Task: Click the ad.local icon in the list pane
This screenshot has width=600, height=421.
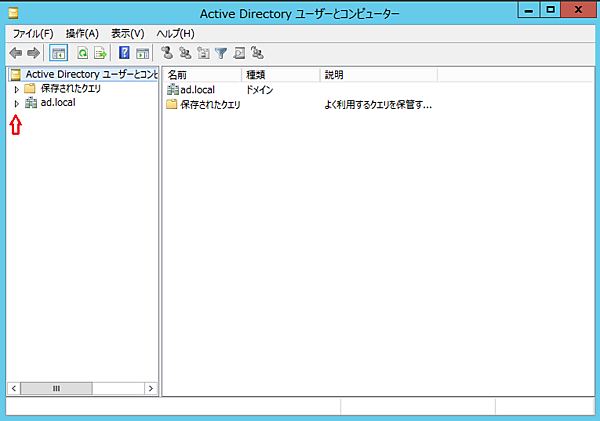Action: (173, 90)
